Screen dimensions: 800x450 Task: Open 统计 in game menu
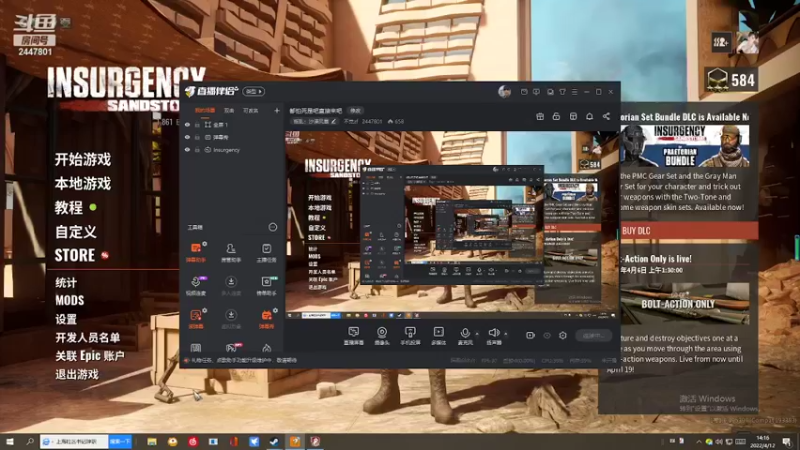(66, 282)
